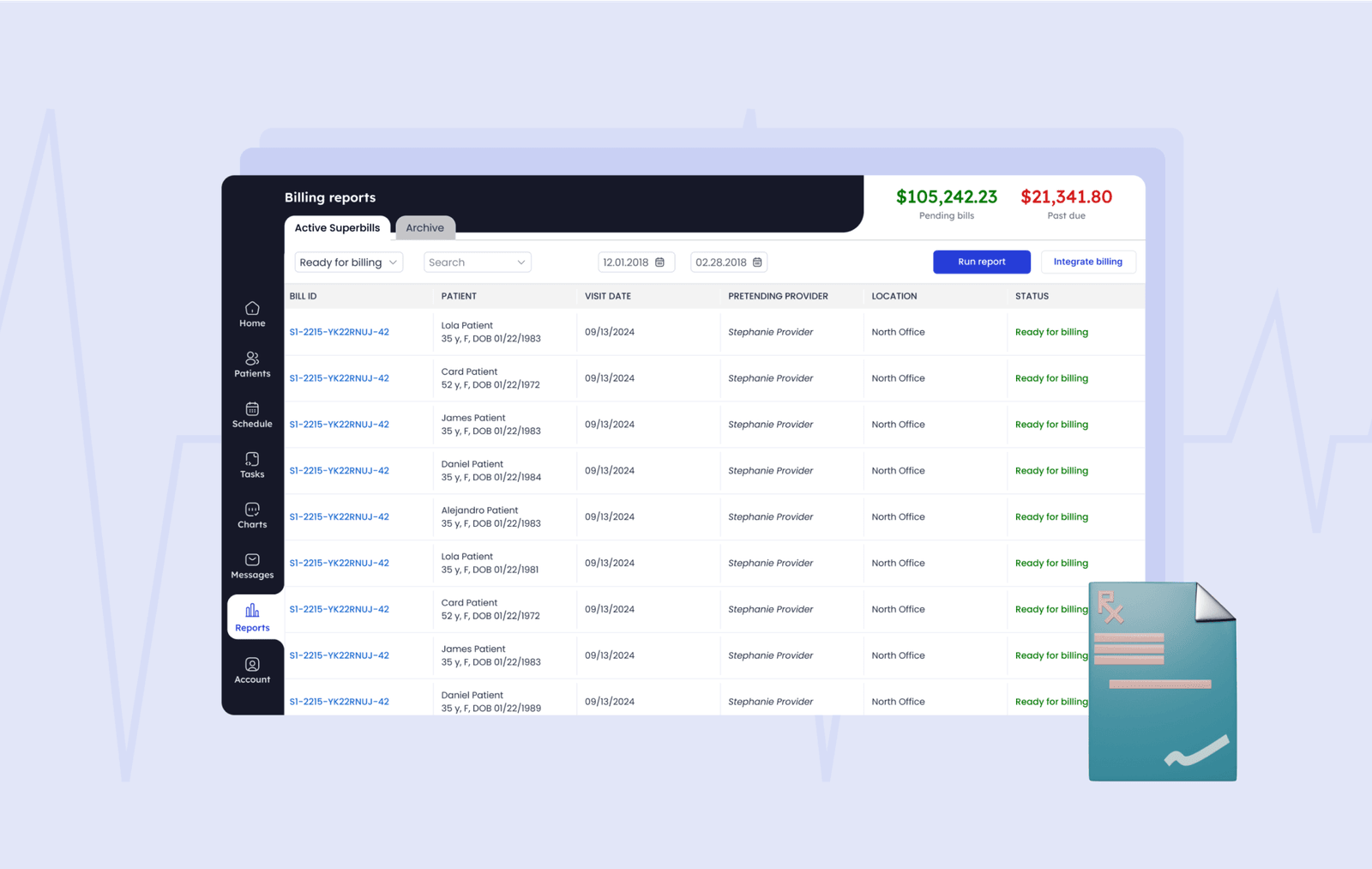
Task: Expand the Search dropdown chevron
Action: [521, 263]
